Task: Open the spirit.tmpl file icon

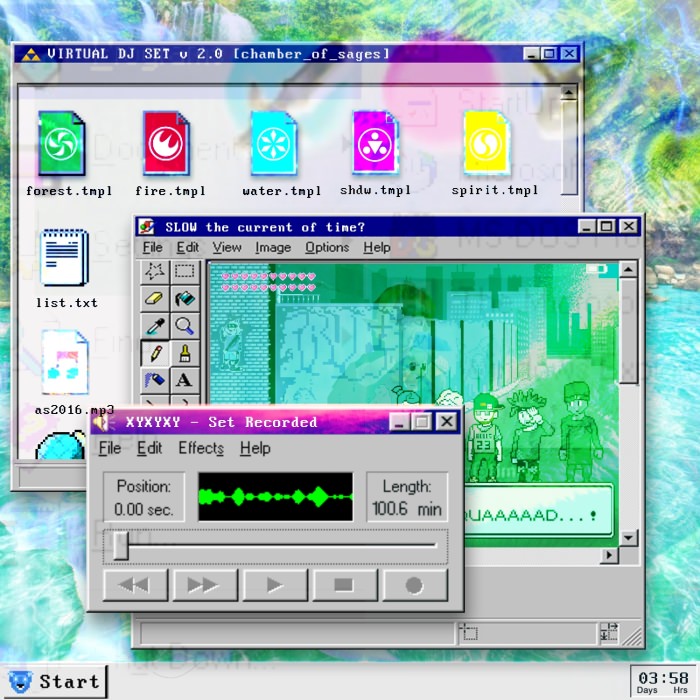Action: tap(487, 142)
